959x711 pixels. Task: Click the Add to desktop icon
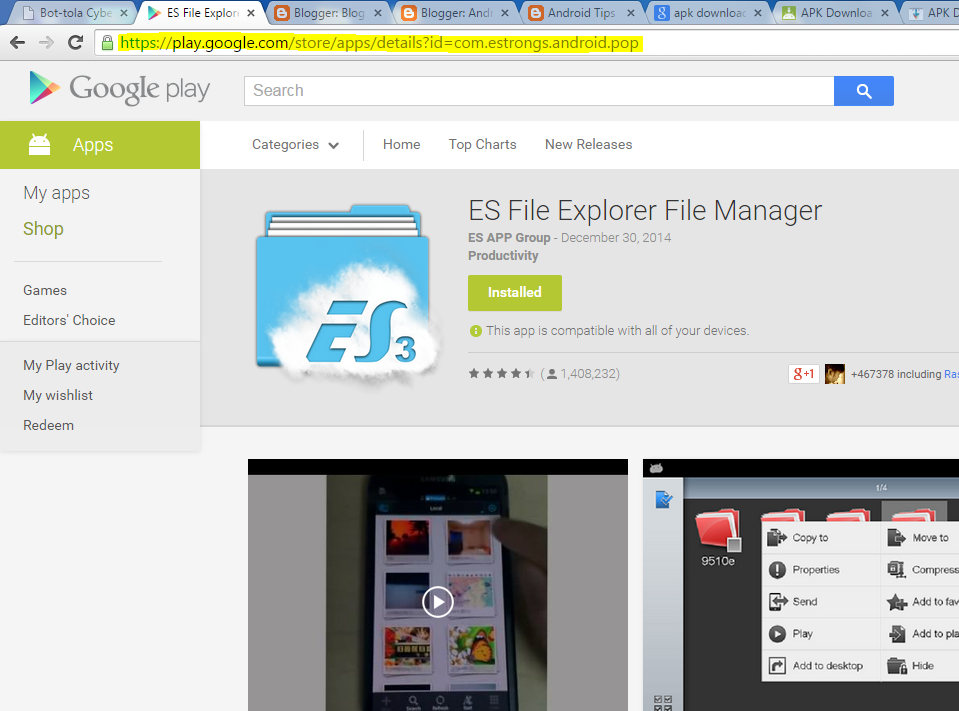pos(777,665)
